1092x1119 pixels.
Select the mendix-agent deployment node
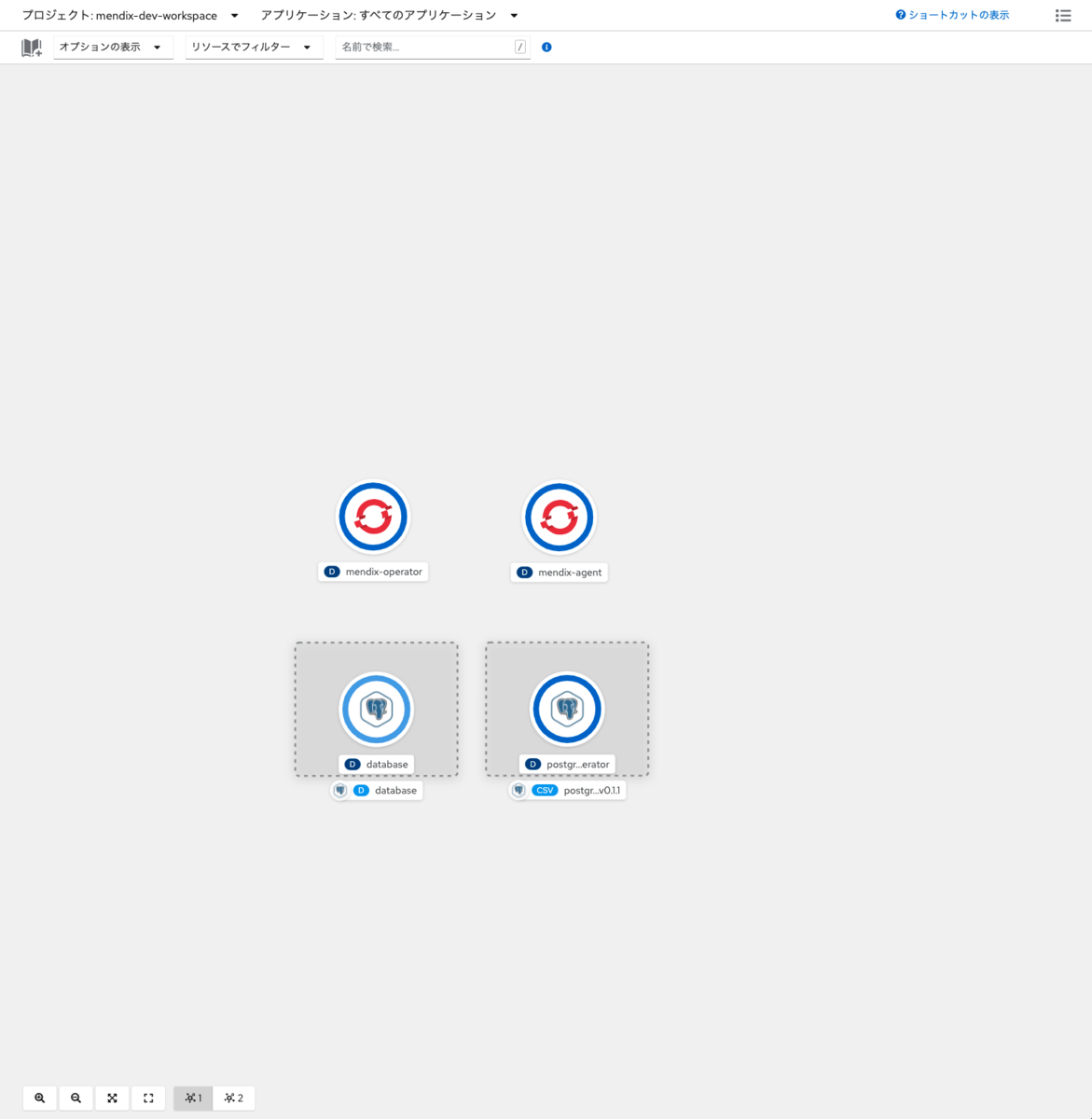pos(560,517)
